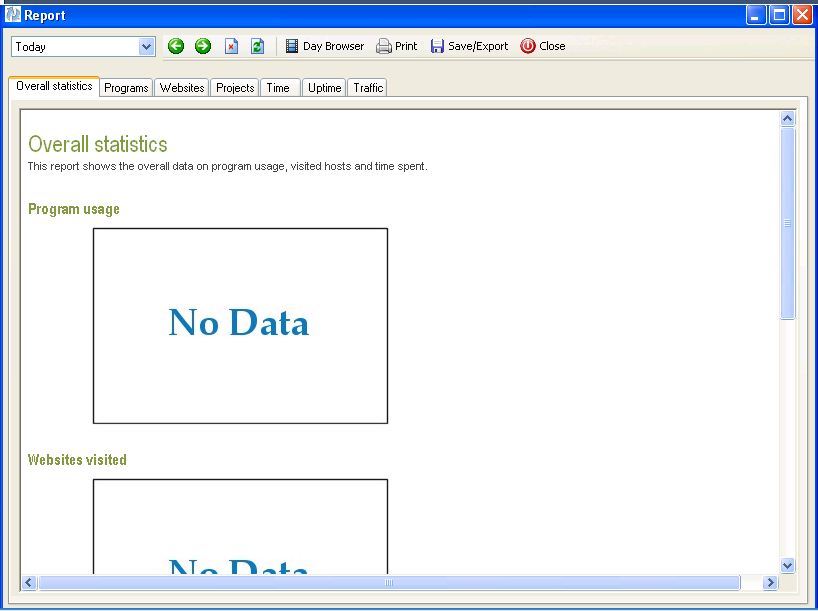View the Uptime tab
The height and width of the screenshot is (611, 818).
tap(324, 88)
